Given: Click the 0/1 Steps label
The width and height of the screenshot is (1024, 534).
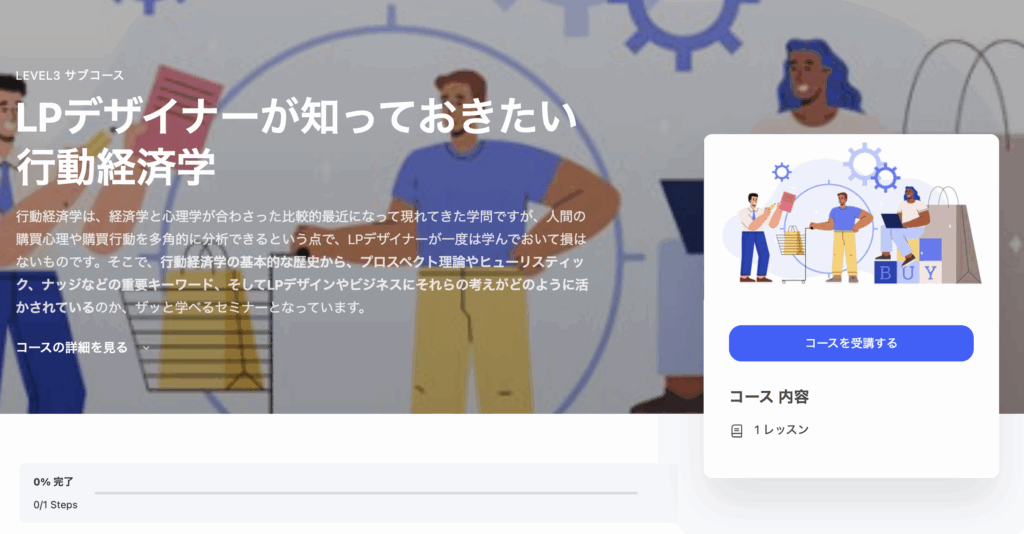Looking at the screenshot, I should click(x=56, y=505).
